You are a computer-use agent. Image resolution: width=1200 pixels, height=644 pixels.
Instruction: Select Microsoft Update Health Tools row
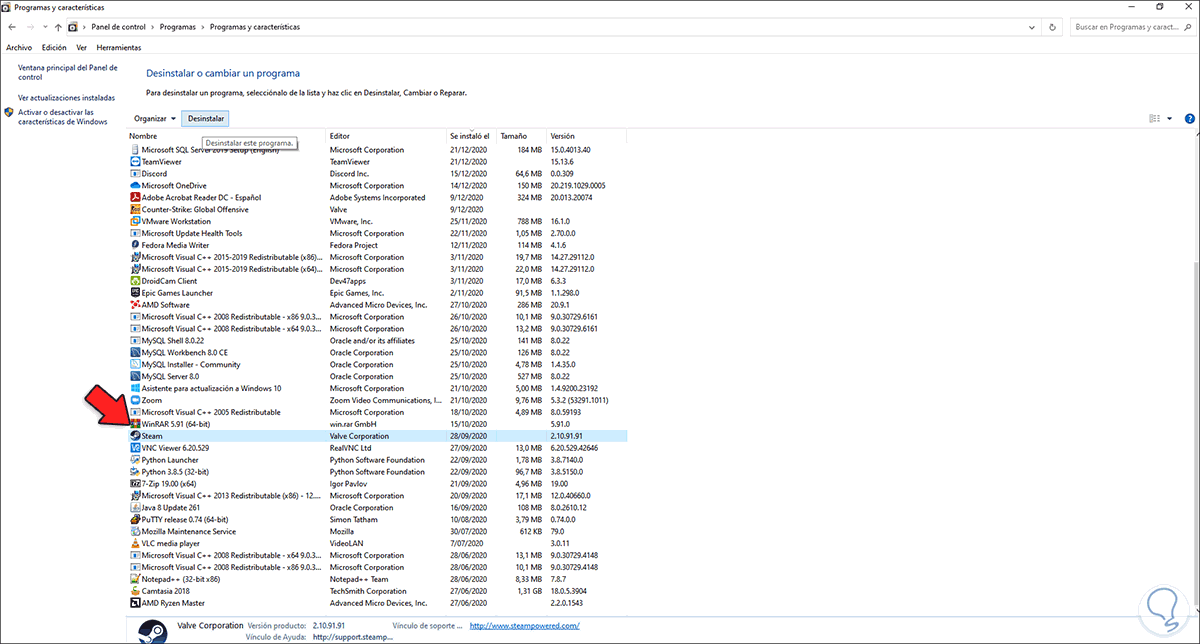click(378, 233)
